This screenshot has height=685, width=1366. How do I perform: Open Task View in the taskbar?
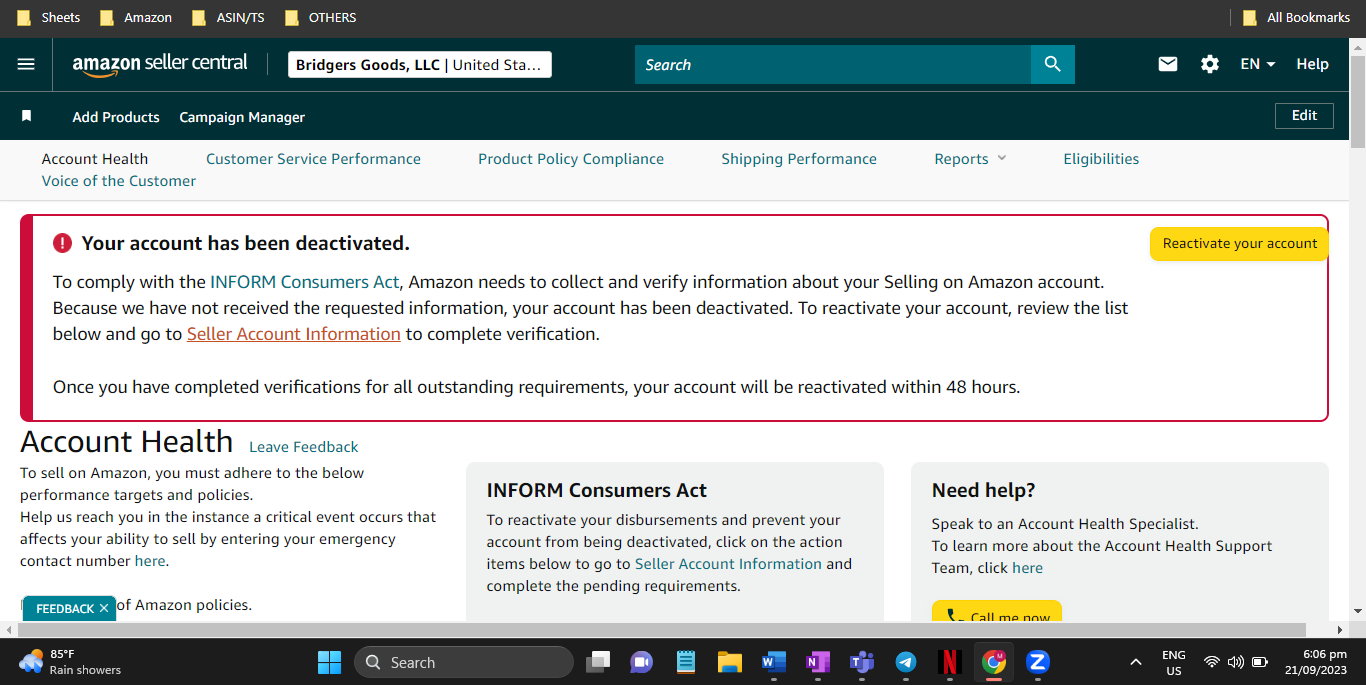tap(598, 662)
